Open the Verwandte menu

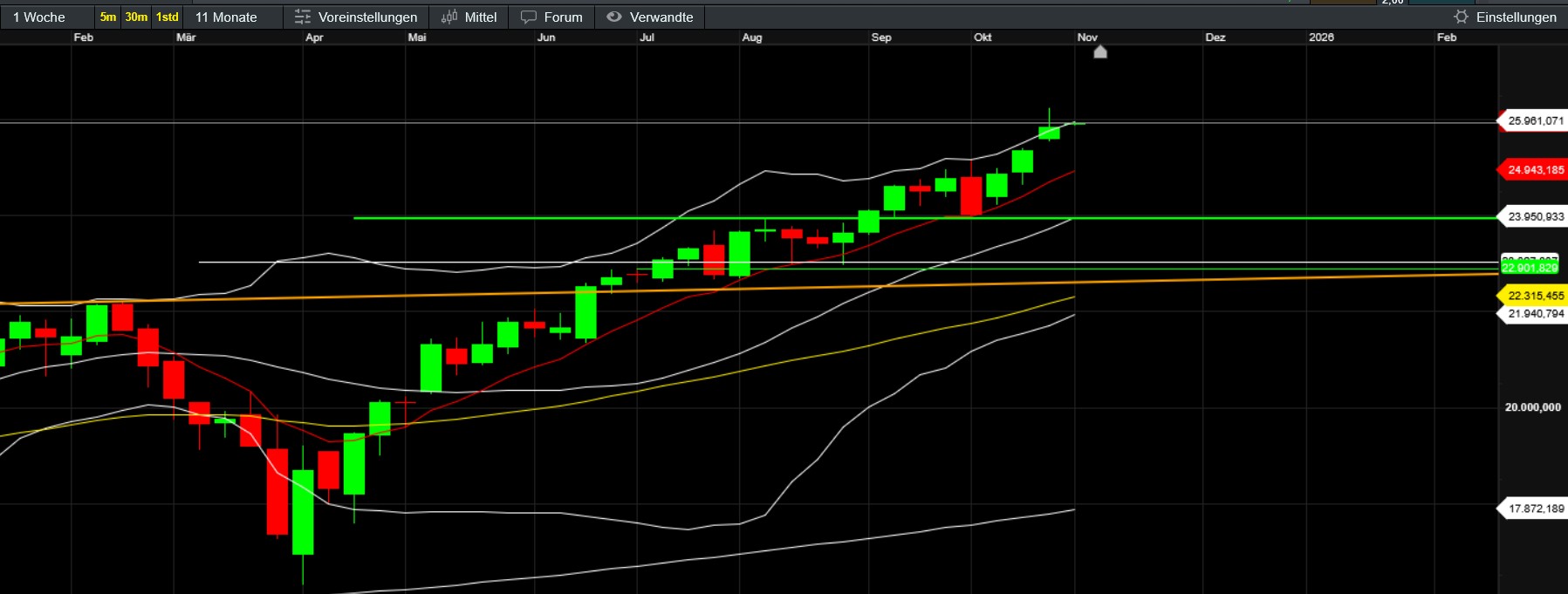pyautogui.click(x=661, y=17)
